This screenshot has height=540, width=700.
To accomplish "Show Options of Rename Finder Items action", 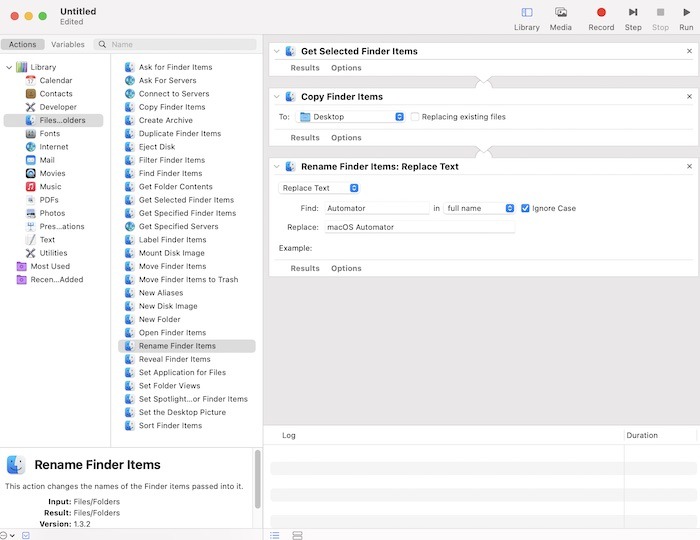I will click(x=346, y=268).
